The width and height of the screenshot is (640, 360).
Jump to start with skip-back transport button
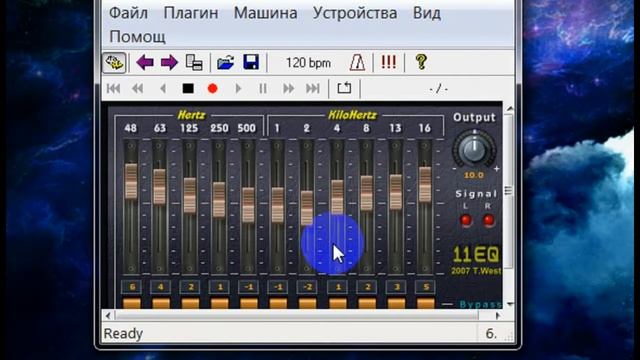click(113, 89)
